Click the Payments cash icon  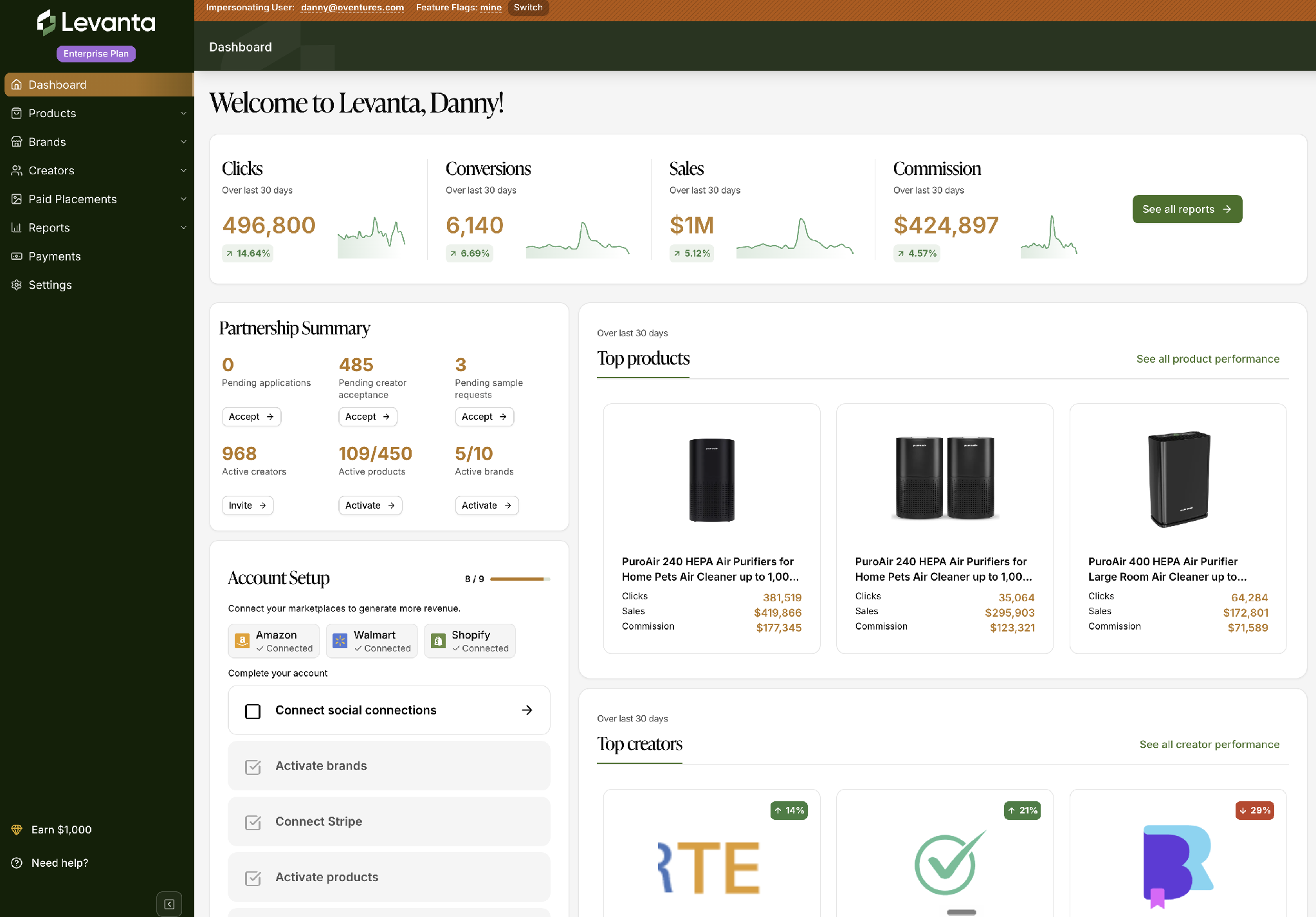[x=17, y=257]
